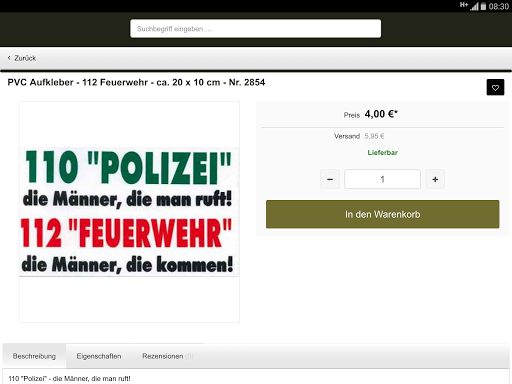
Task: Increase quantity with plus button
Action: pos(435,179)
